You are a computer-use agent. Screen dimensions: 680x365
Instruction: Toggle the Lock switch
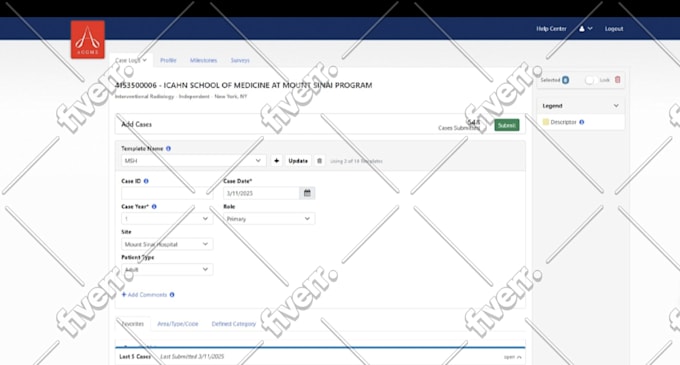[x=590, y=80]
